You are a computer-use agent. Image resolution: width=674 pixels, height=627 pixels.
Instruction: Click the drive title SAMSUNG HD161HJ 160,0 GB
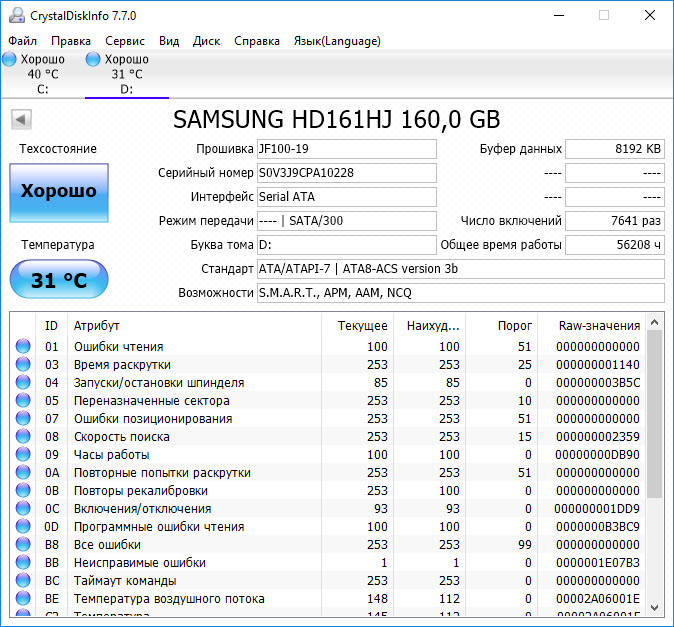tap(337, 119)
